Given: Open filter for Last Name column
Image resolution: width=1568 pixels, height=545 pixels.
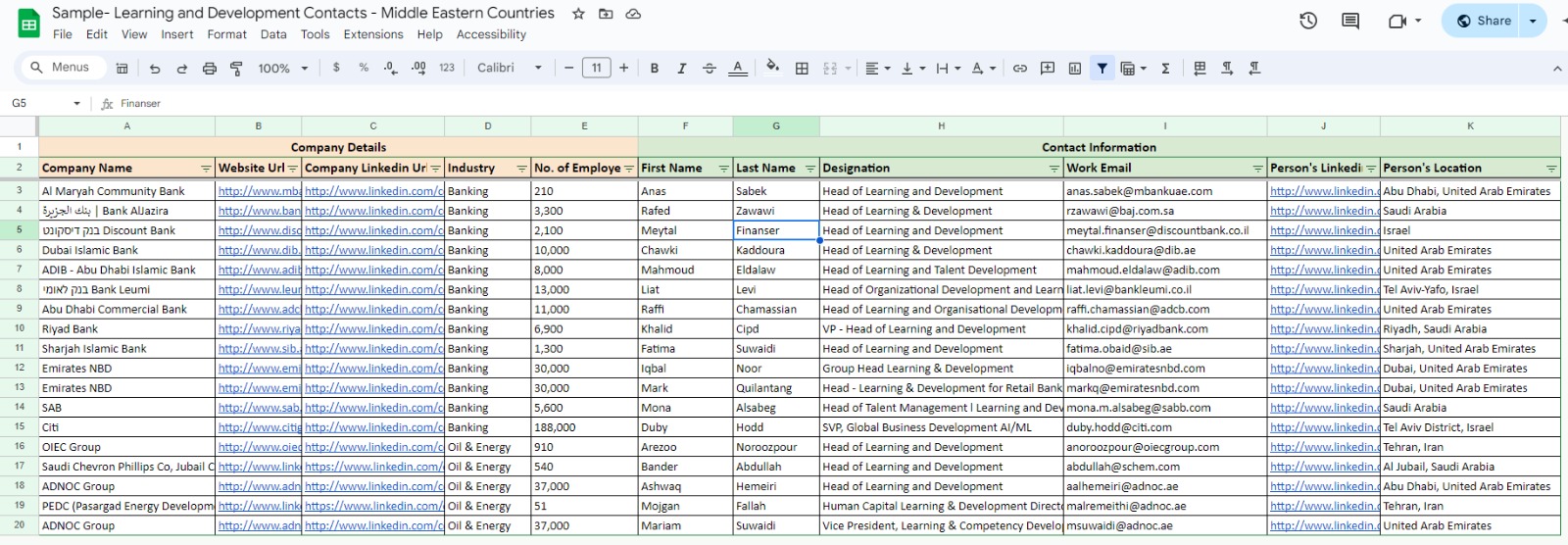Looking at the screenshot, I should click(810, 169).
